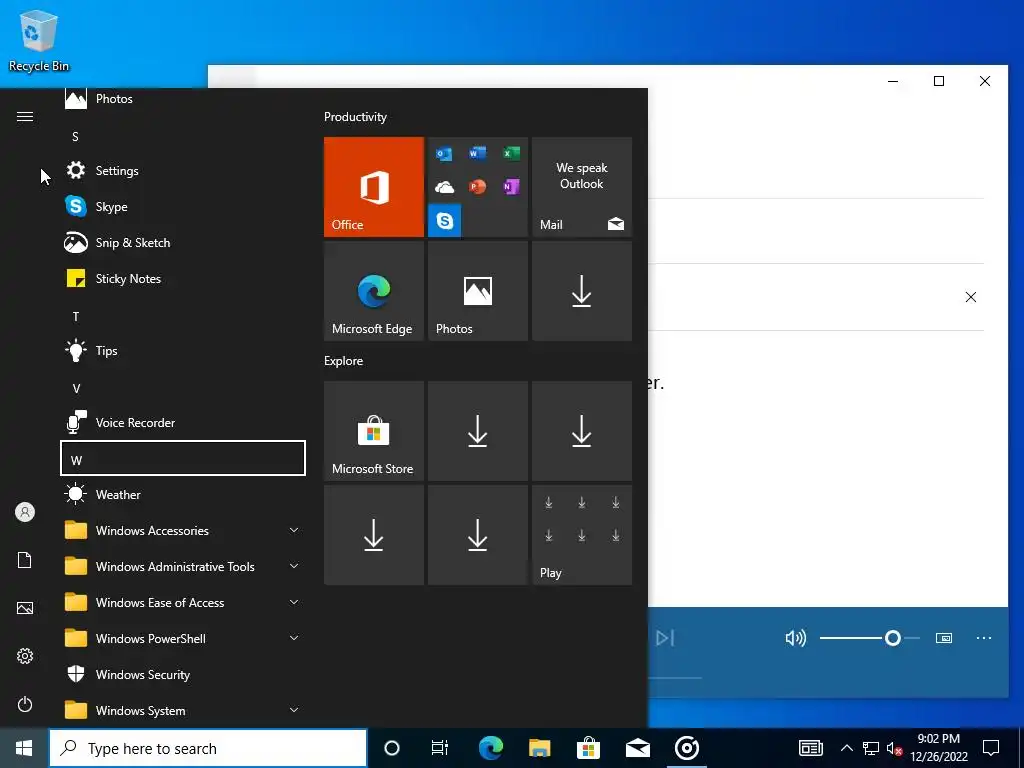Open News and interests on taskbar
Screen dimensions: 1024x768
pyautogui.click(x=810, y=748)
